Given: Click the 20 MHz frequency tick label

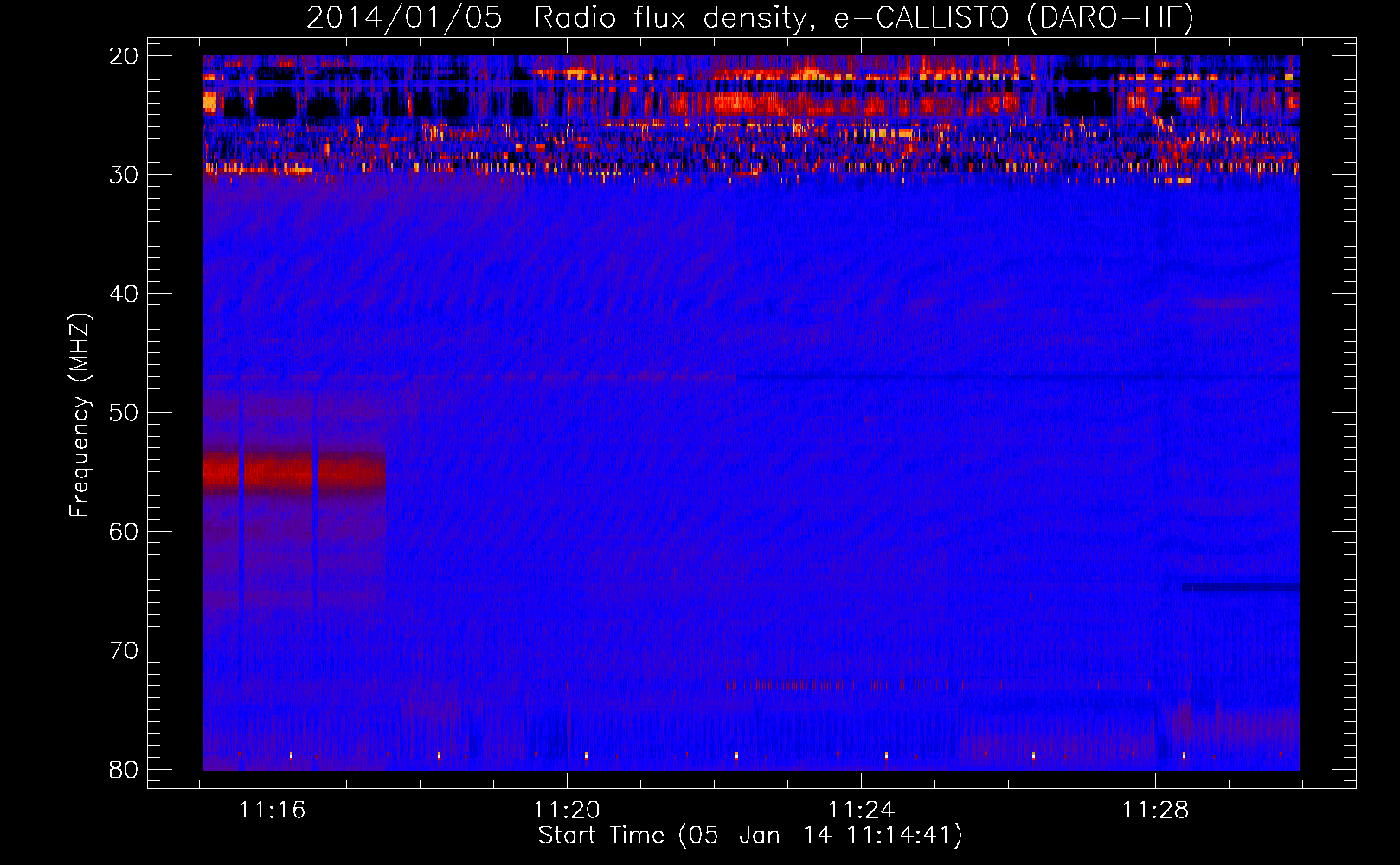Looking at the screenshot, I should click(x=124, y=56).
